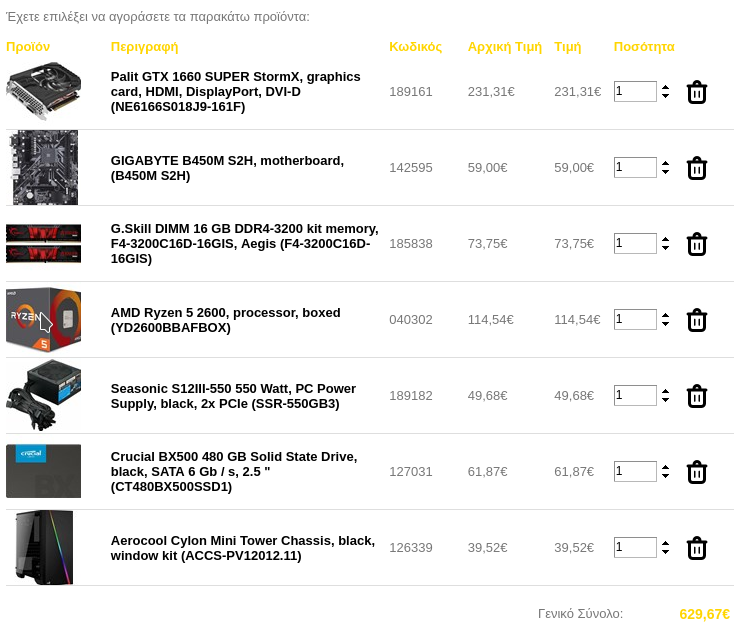
Task: Delete Seasonic S12III-550 power supply row
Action: [x=696, y=396]
